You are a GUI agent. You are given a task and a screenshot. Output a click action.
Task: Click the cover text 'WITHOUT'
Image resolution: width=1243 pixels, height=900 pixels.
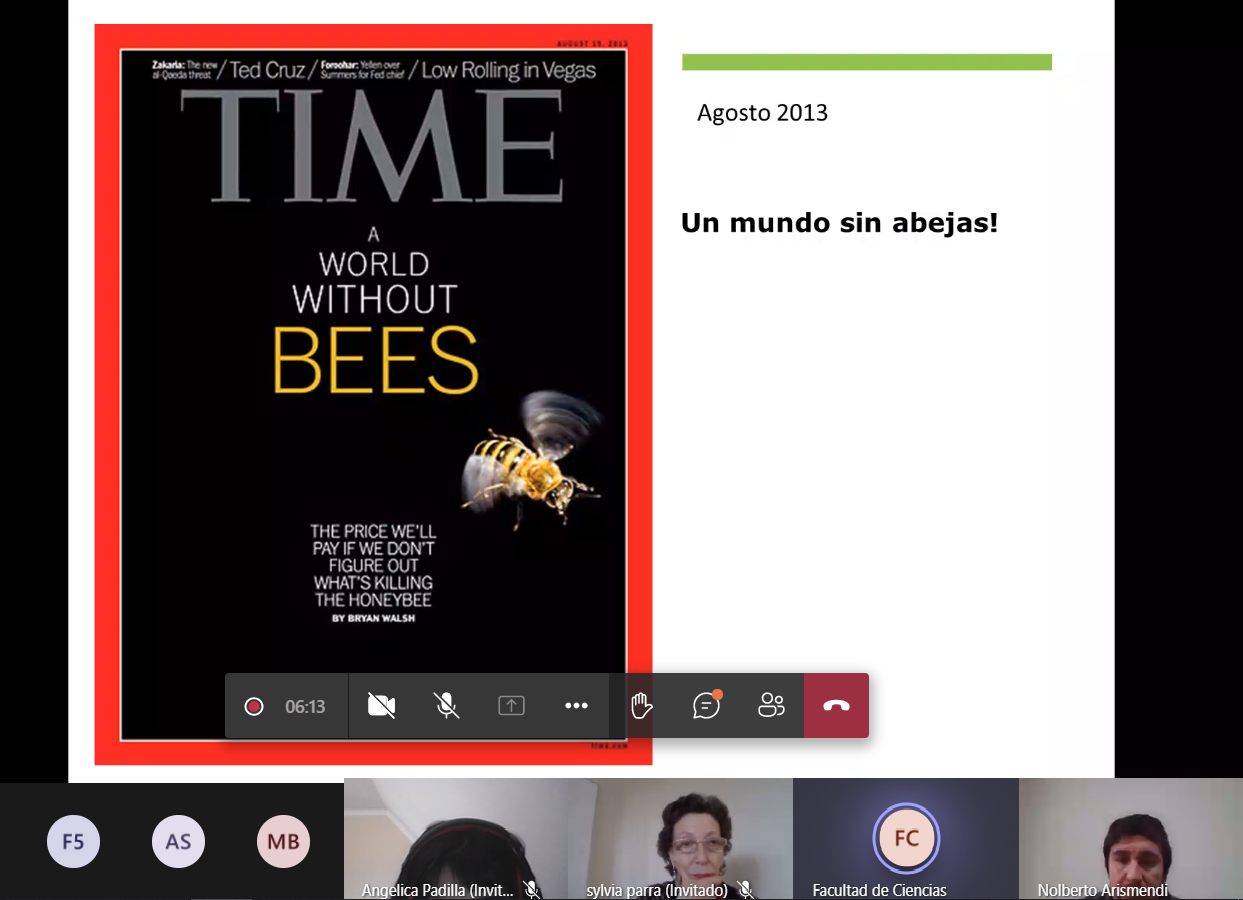[375, 299]
